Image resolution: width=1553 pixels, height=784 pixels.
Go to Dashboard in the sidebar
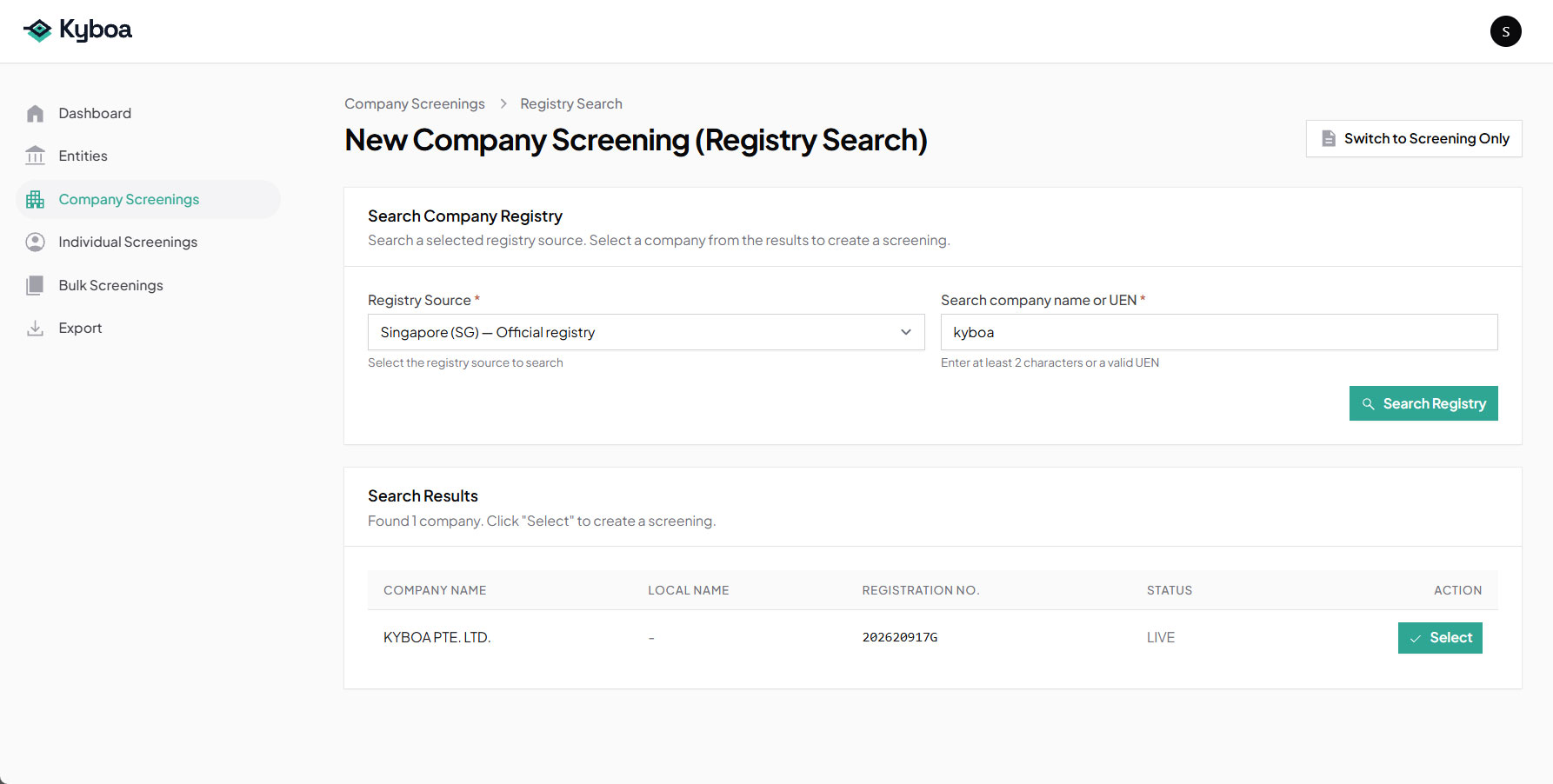(x=148, y=113)
